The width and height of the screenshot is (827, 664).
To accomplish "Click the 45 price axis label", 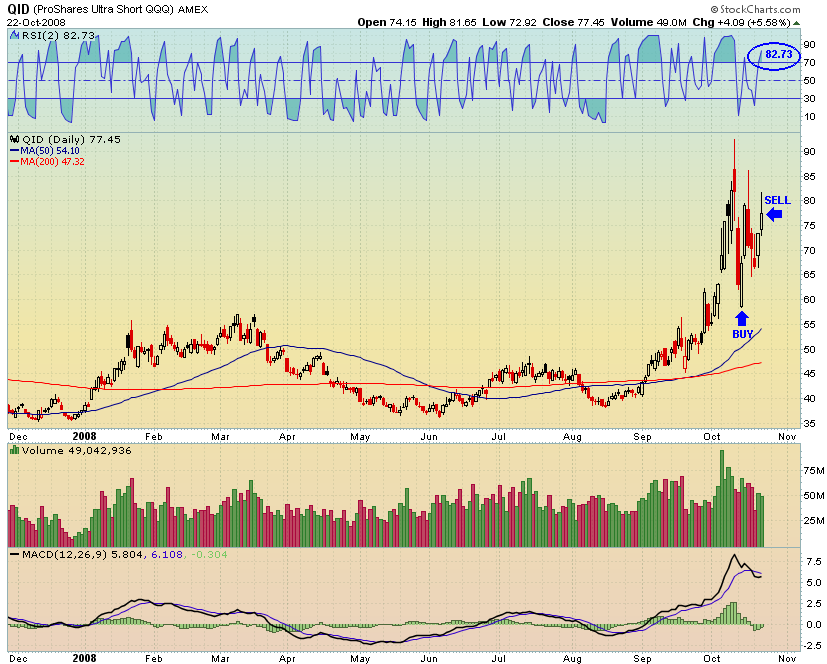I will 809,374.
